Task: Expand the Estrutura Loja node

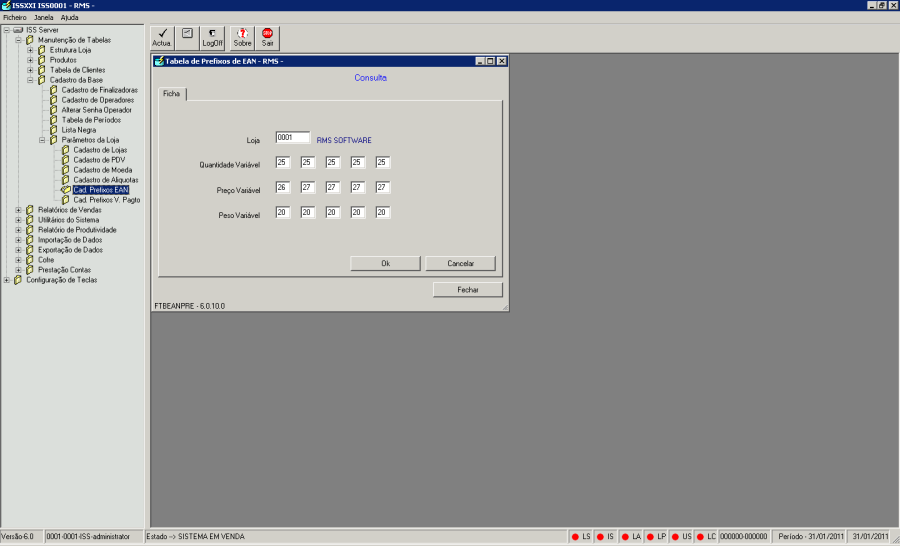Action: 30,50
